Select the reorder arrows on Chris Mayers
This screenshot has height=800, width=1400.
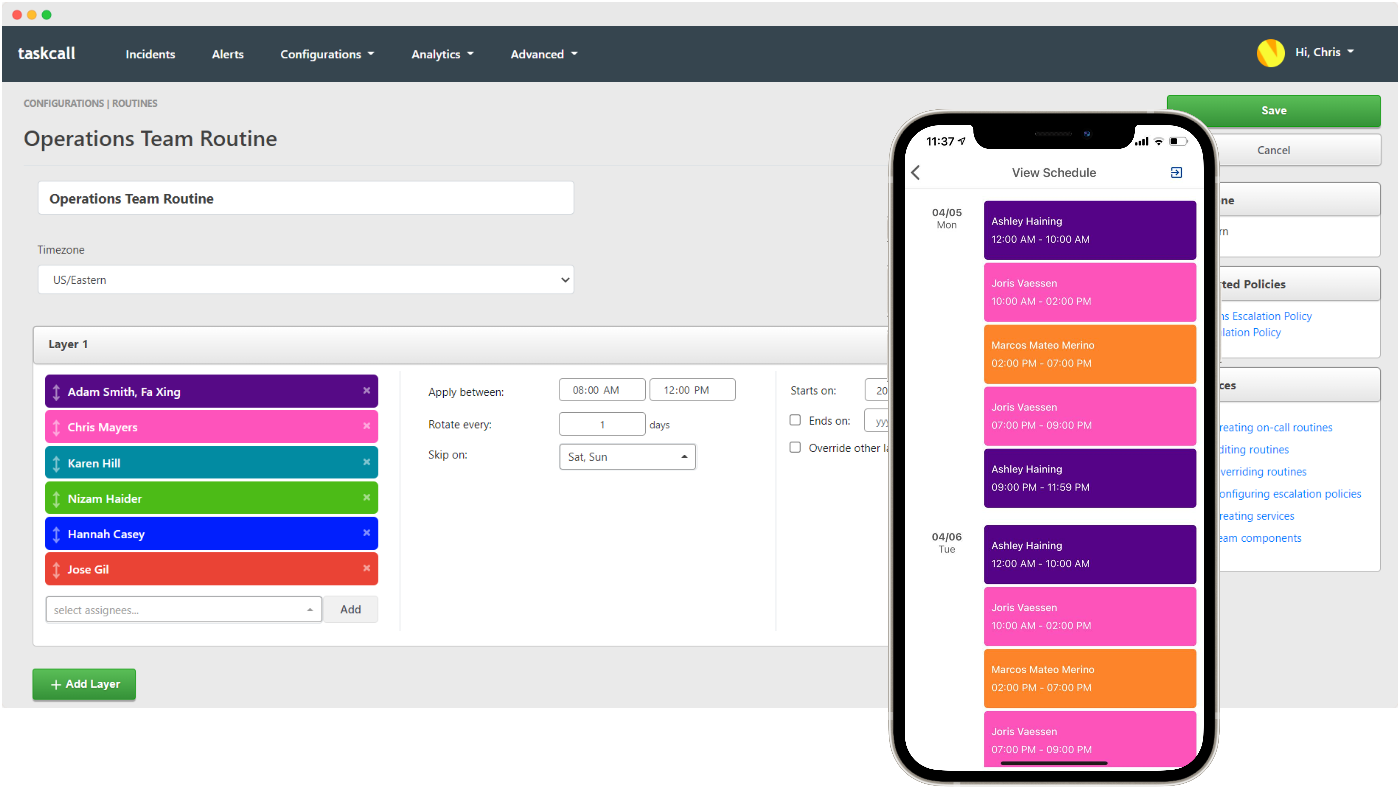[x=56, y=426]
